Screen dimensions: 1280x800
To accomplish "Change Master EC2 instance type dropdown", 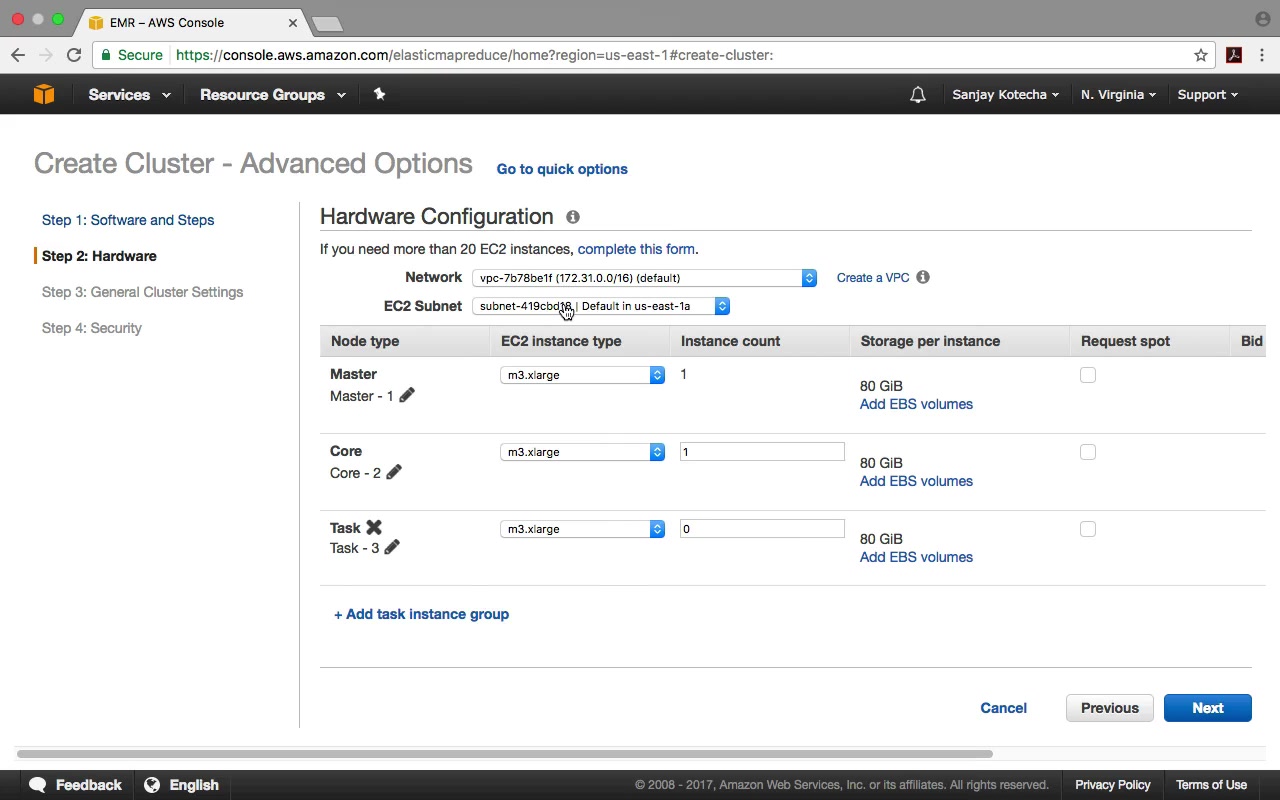I will coord(582,375).
